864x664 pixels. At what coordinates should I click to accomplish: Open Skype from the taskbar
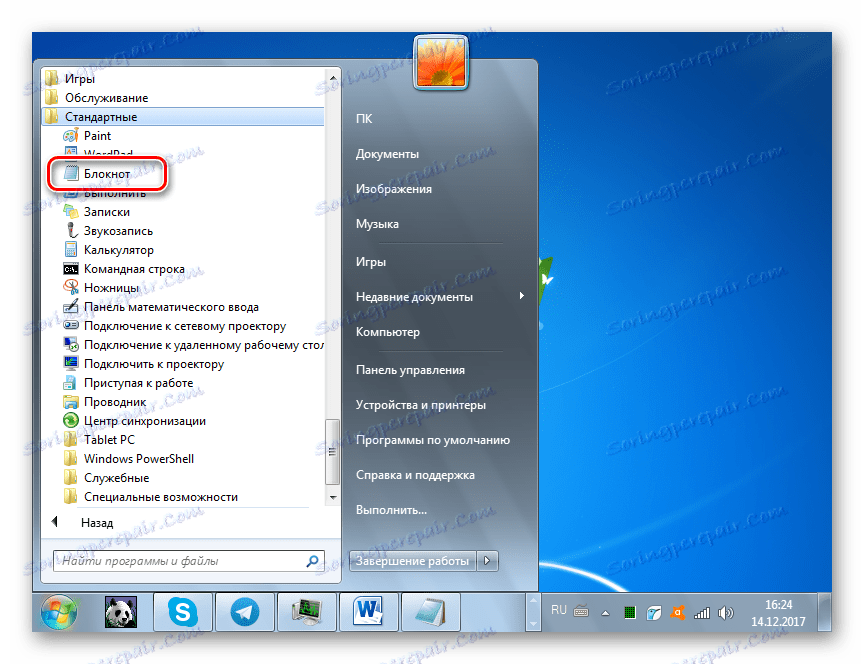click(x=183, y=612)
